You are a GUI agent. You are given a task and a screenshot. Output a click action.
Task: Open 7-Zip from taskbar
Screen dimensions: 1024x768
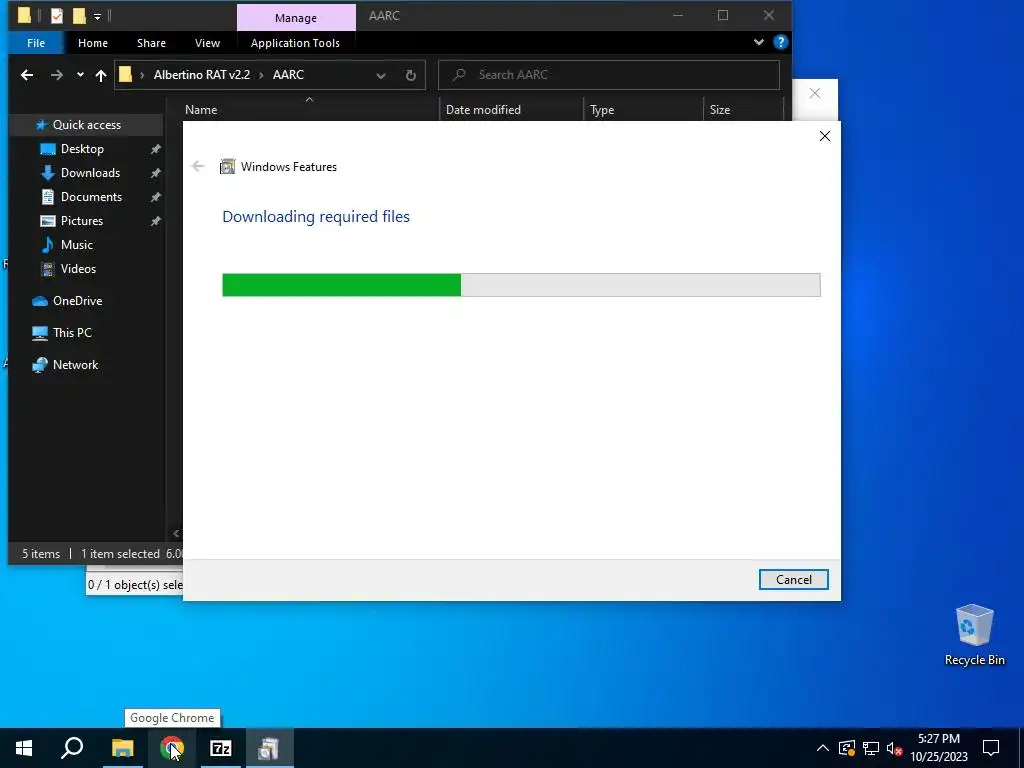pyautogui.click(x=221, y=748)
